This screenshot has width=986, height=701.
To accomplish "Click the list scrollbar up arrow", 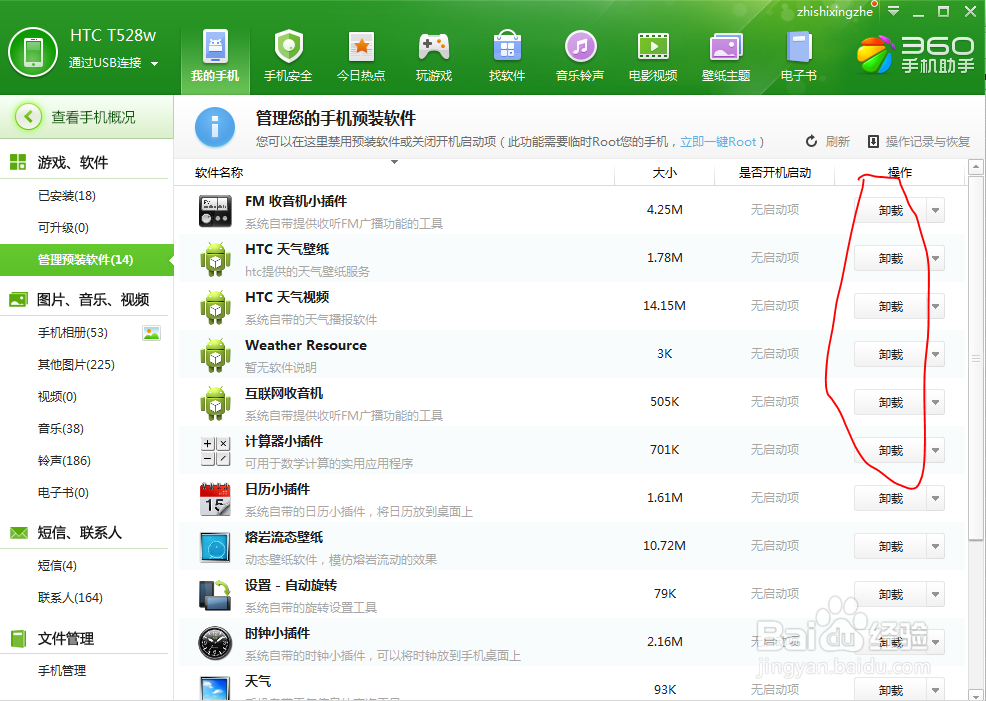I will point(975,167).
